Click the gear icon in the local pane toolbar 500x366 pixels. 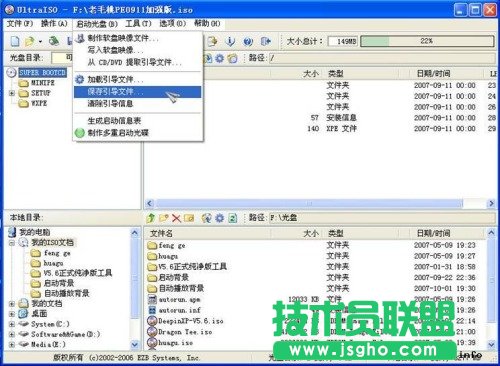tap(219, 218)
